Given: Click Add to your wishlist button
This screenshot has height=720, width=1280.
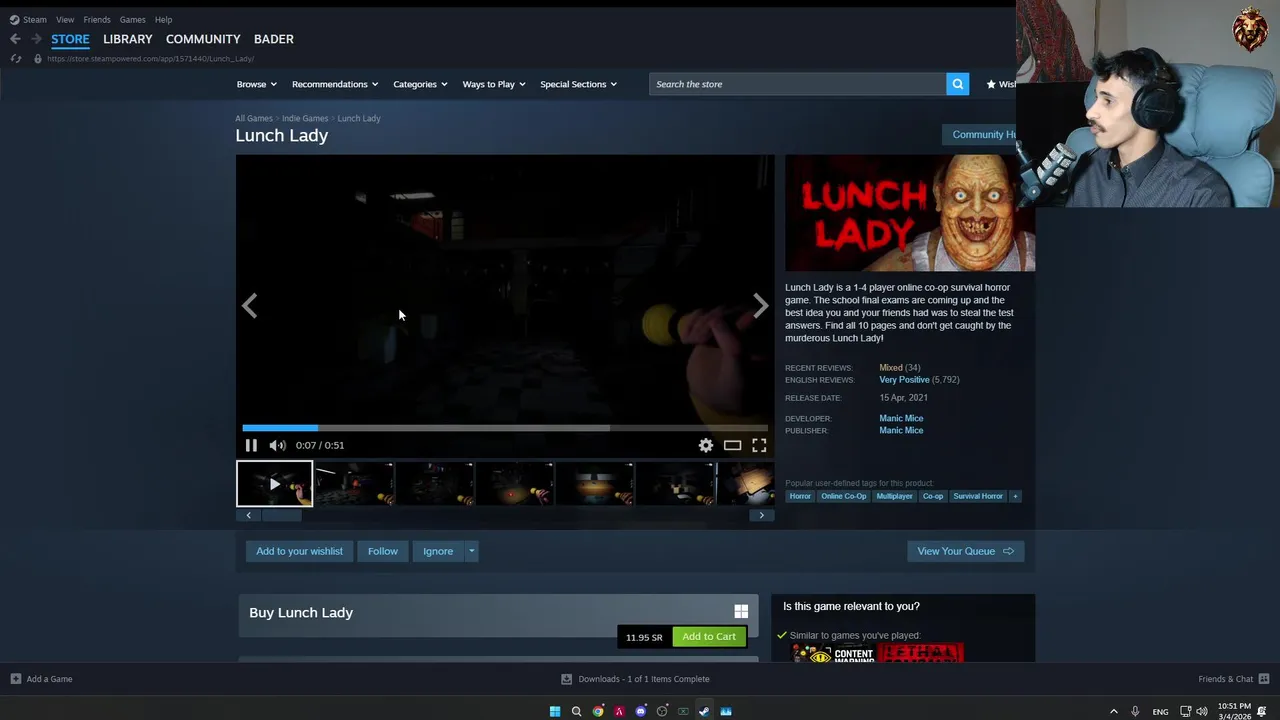Looking at the screenshot, I should tap(299, 551).
